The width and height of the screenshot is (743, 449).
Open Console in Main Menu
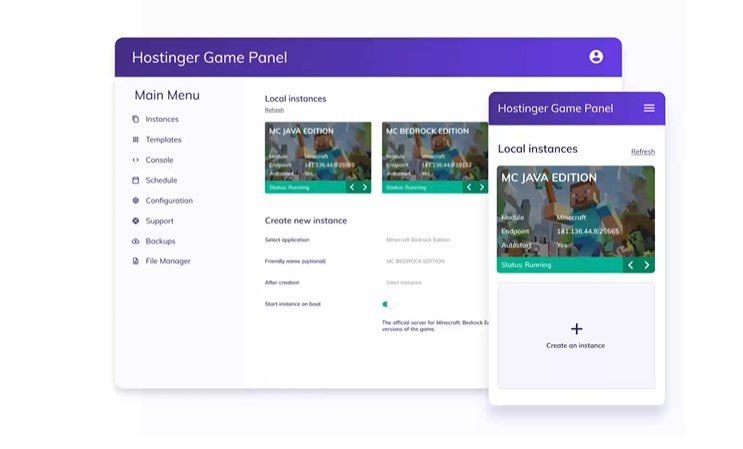pyautogui.click(x=159, y=160)
